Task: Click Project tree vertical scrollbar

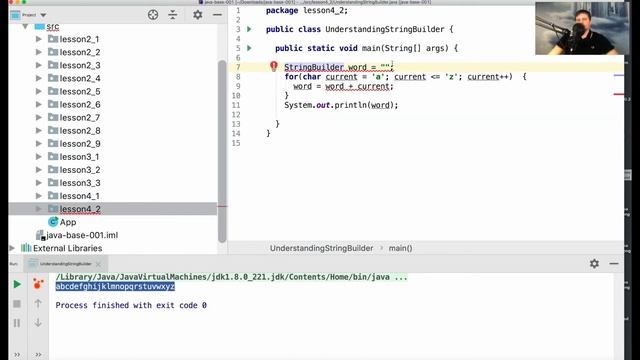Action: pyautogui.click(x=222, y=151)
